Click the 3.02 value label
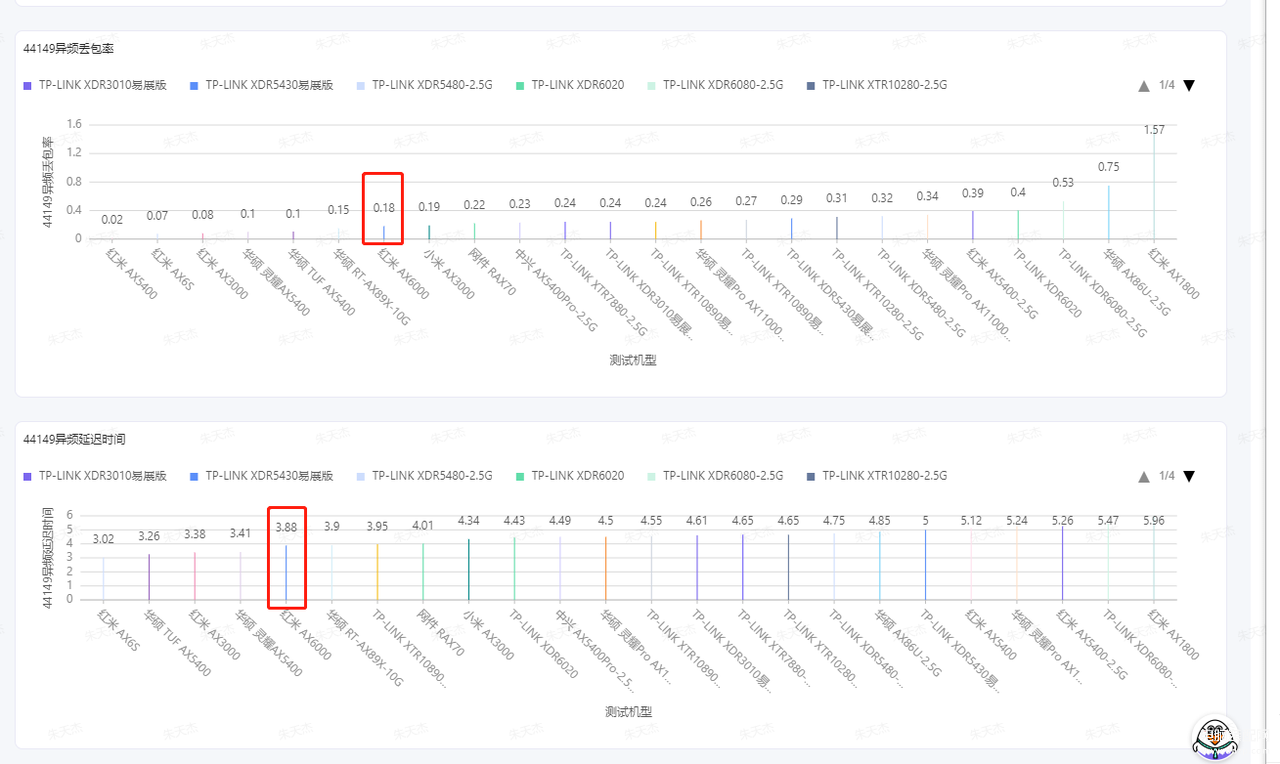The width and height of the screenshot is (1280, 764). tap(103, 540)
